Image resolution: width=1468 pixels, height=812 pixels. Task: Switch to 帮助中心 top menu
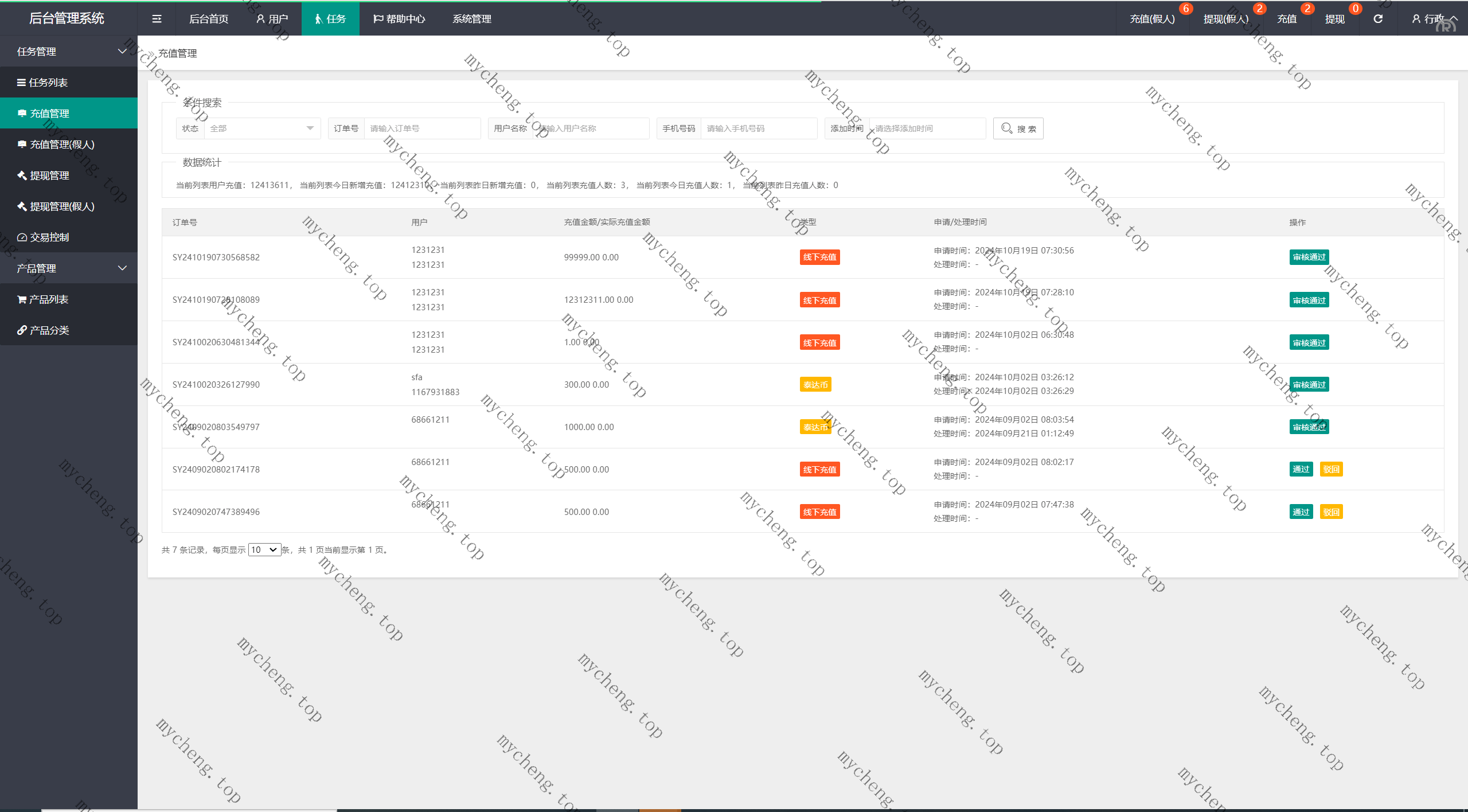(399, 19)
